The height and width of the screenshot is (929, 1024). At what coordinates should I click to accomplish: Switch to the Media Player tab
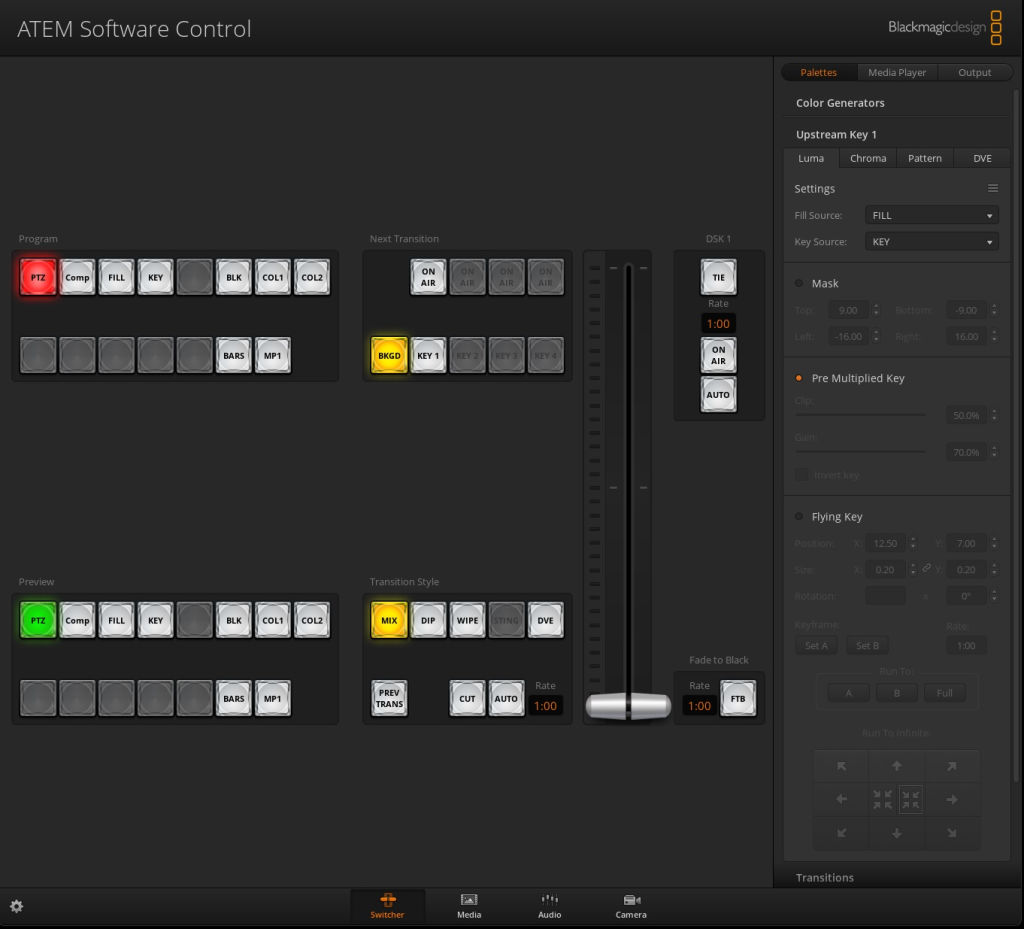point(896,72)
